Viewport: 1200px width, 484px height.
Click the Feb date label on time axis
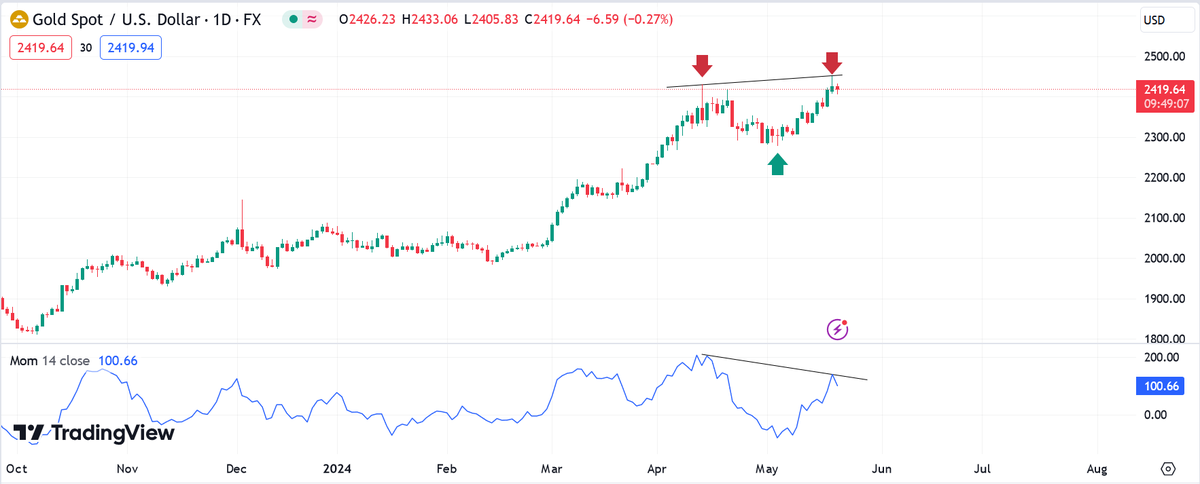coord(447,467)
